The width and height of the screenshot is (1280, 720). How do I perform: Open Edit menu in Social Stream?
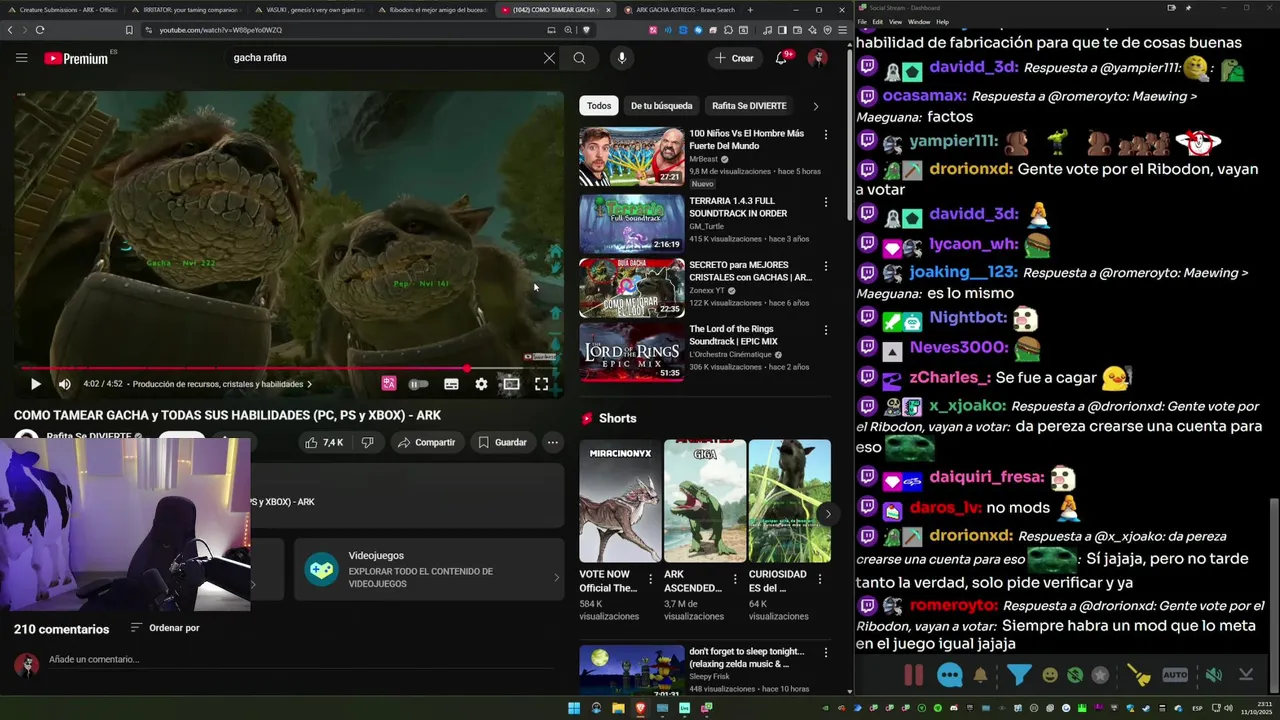(878, 21)
